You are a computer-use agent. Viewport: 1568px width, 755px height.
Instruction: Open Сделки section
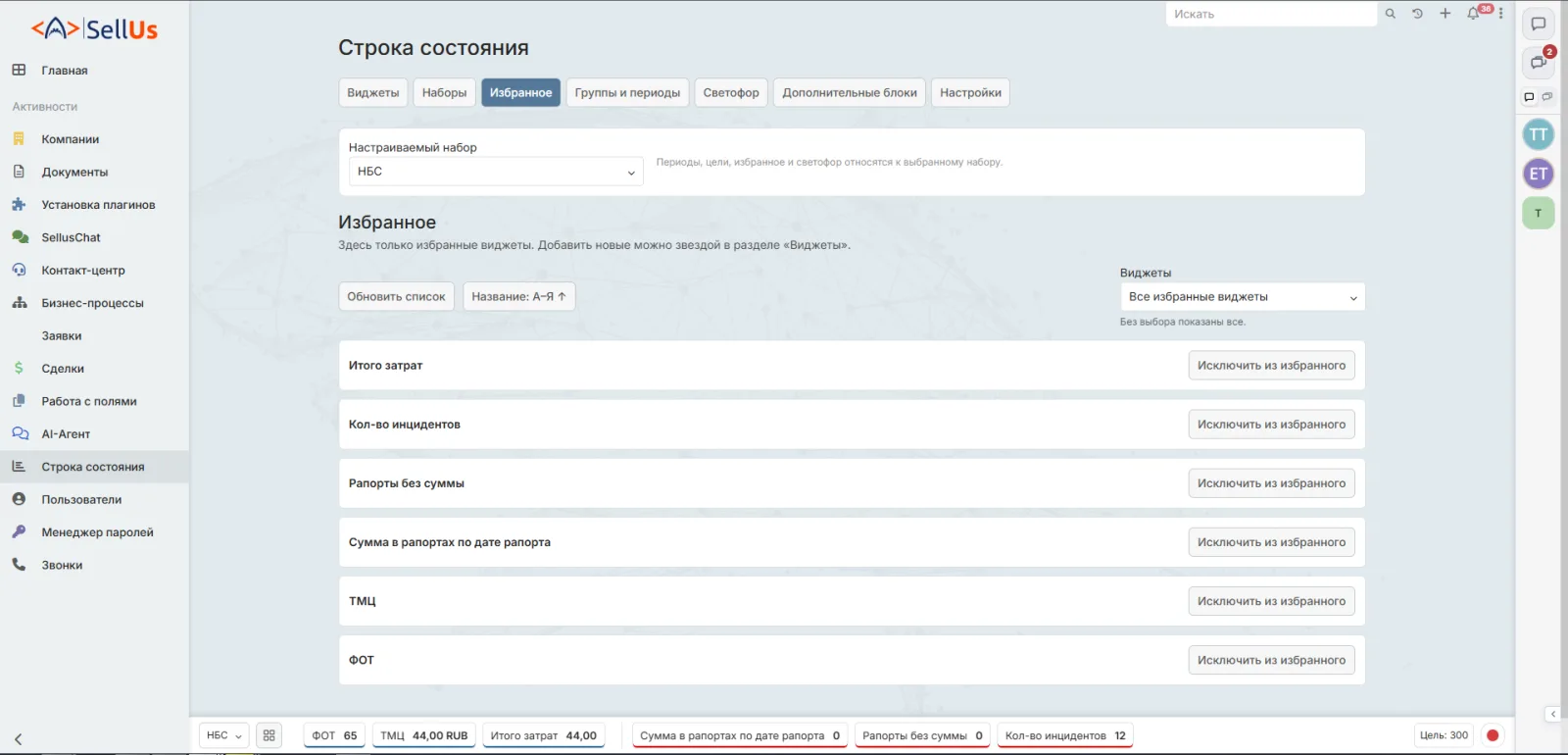tap(94, 369)
